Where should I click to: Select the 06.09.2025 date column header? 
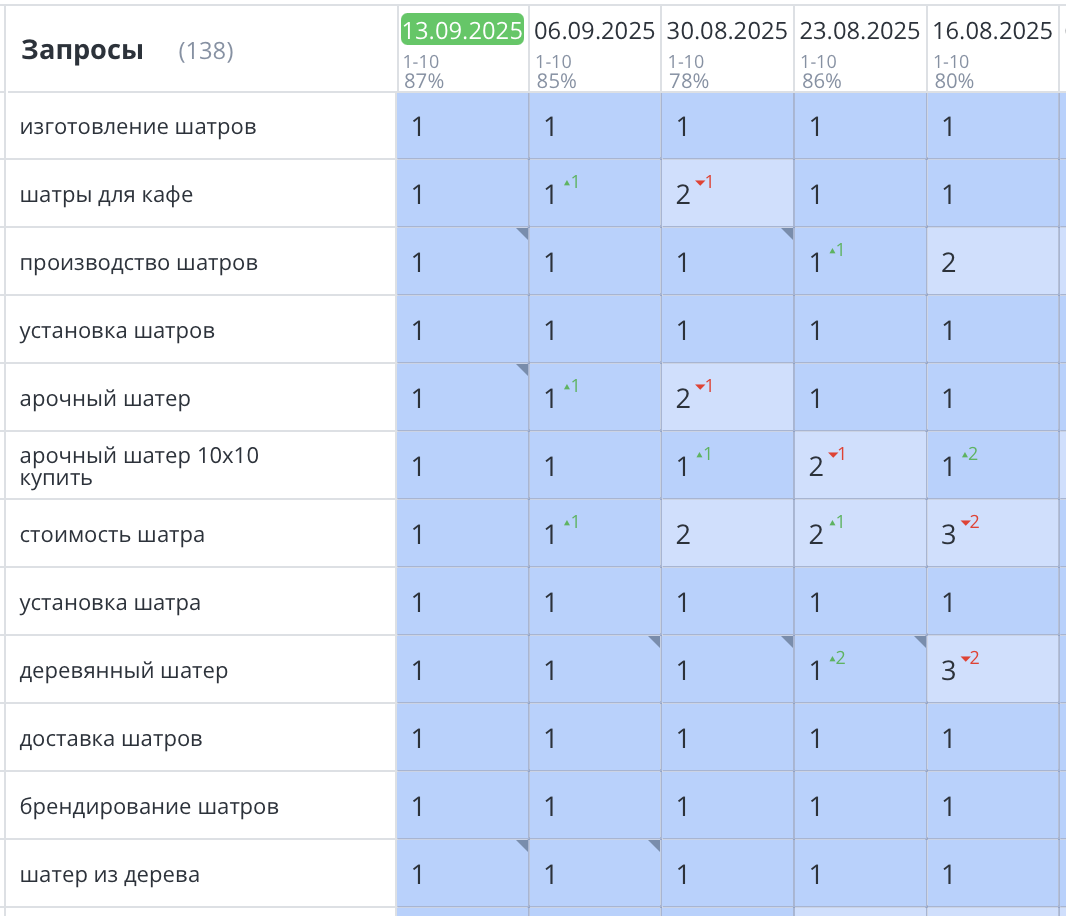594,30
